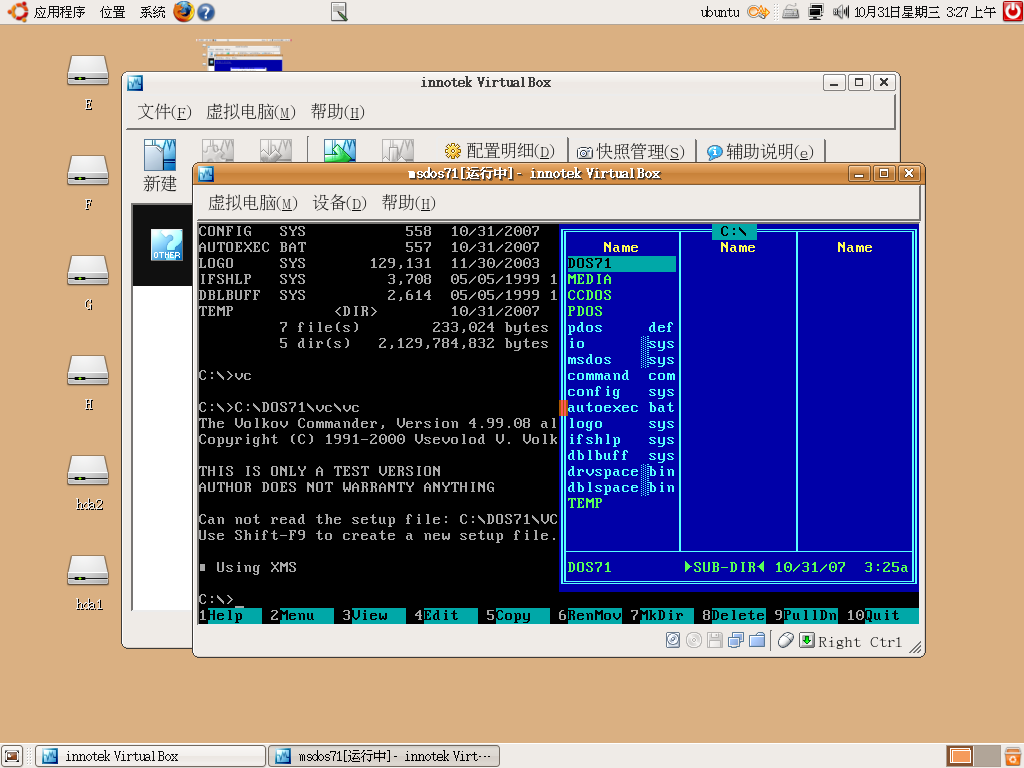Select the hda1 drive desktop icon
Image resolution: width=1024 pixels, height=768 pixels.
tap(88, 582)
